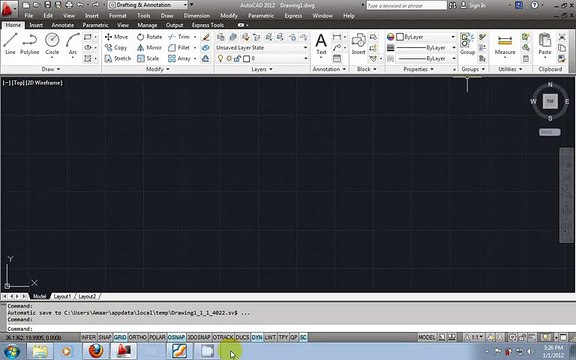The height and width of the screenshot is (360, 576).
Task: Activate the Copy command
Action: click(116, 47)
